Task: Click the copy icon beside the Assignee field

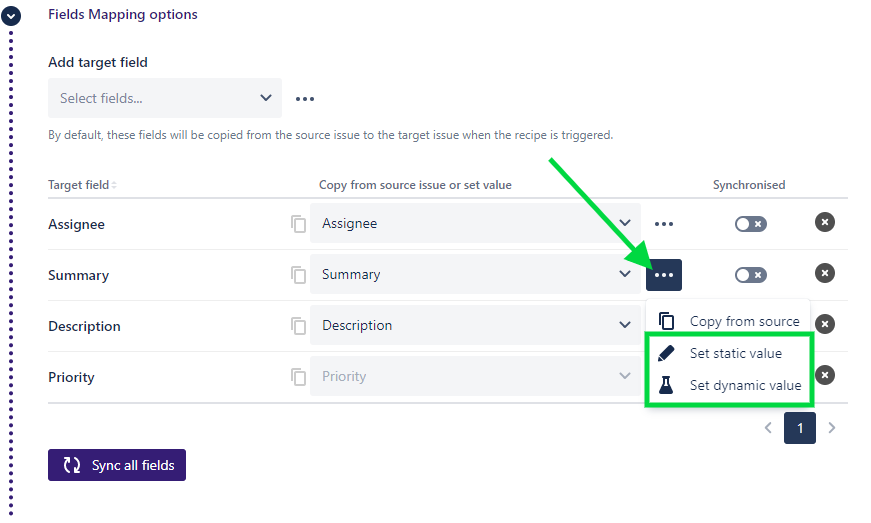Action: [298, 224]
